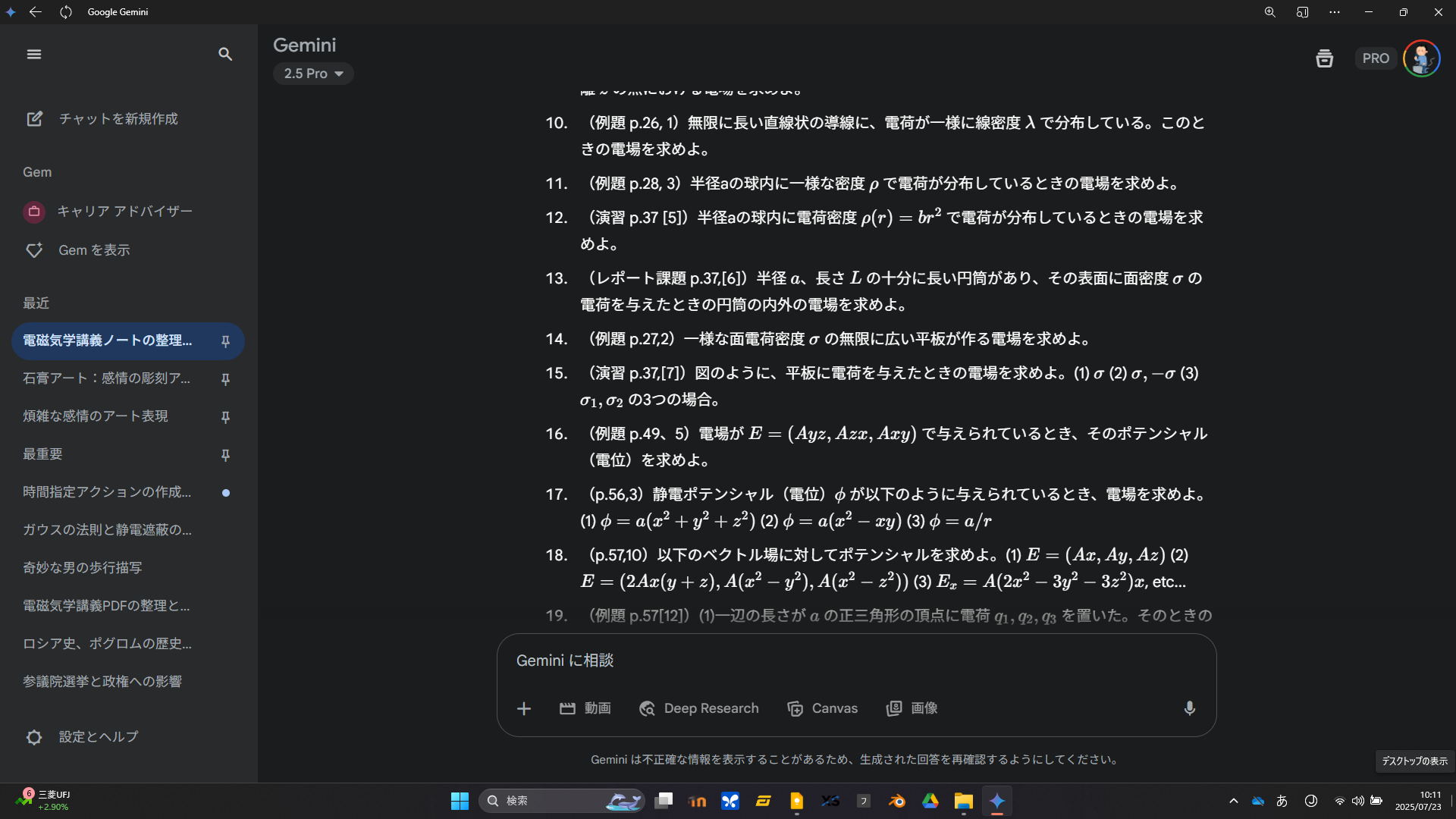This screenshot has width=1456, height=819.
Task: Toggle pin on 石膏アート chat
Action: click(x=225, y=379)
